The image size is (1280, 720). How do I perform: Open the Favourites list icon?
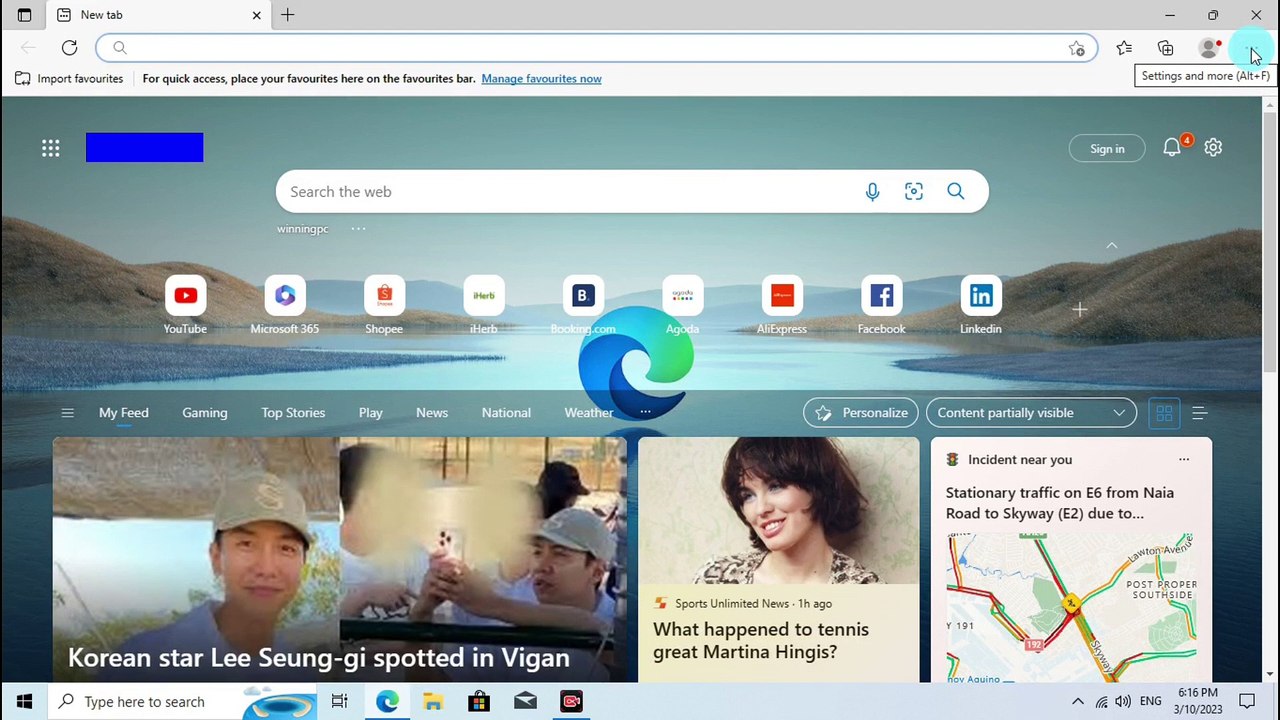(x=1124, y=48)
